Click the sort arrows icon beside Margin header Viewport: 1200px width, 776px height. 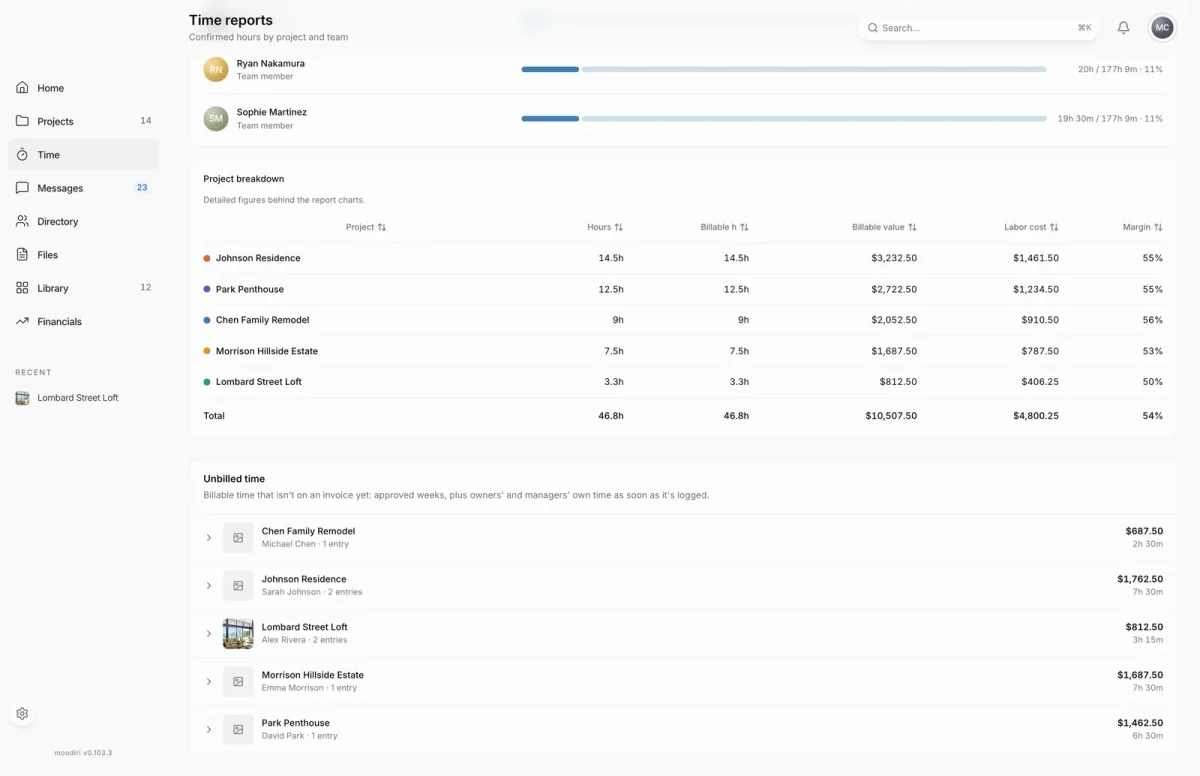point(1158,227)
